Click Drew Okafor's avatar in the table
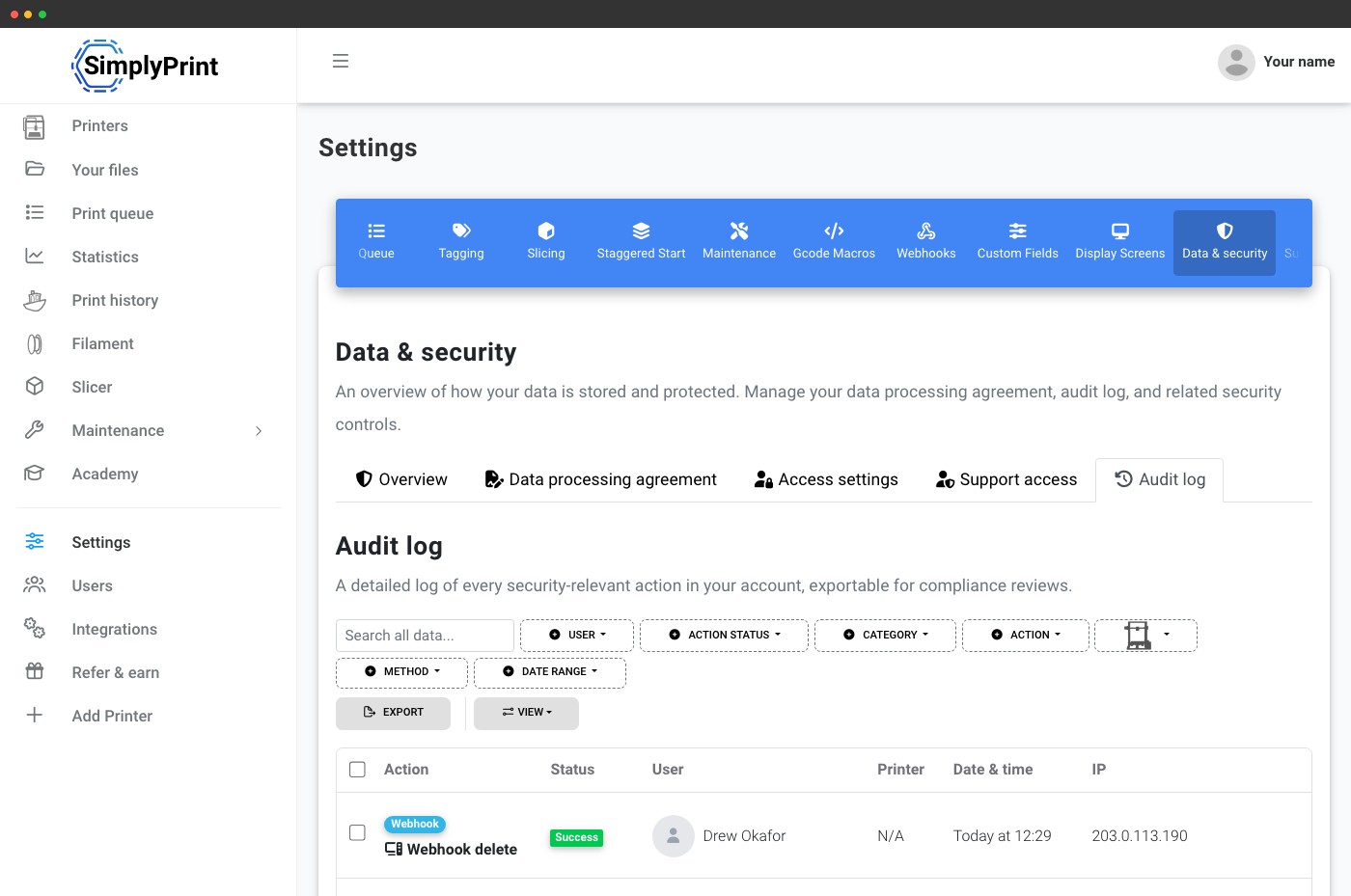The image size is (1351, 896). click(x=674, y=836)
